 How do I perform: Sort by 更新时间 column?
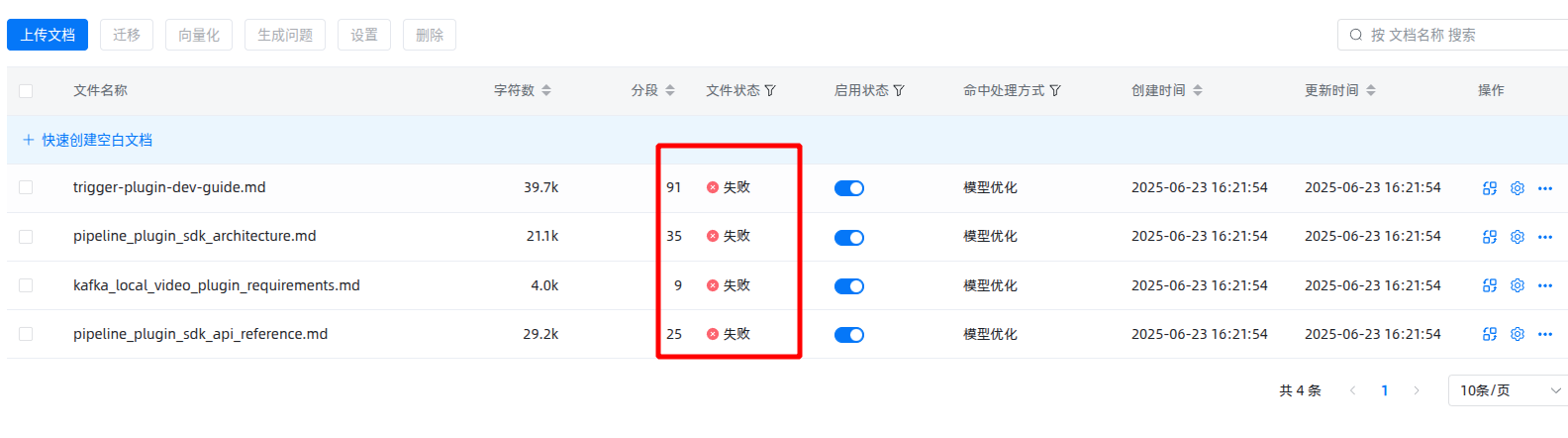[1371, 90]
